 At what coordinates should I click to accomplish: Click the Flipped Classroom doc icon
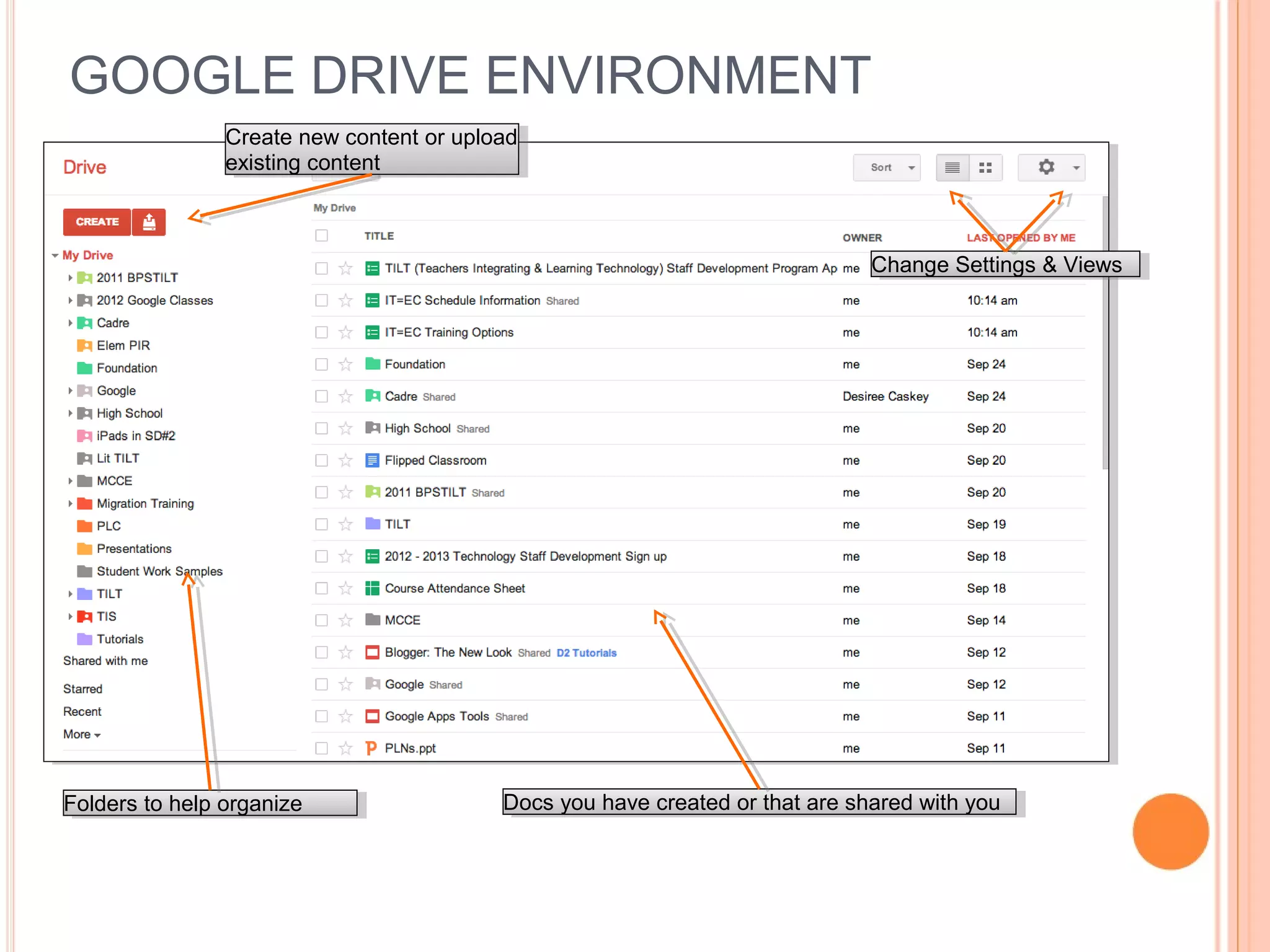pyautogui.click(x=372, y=461)
